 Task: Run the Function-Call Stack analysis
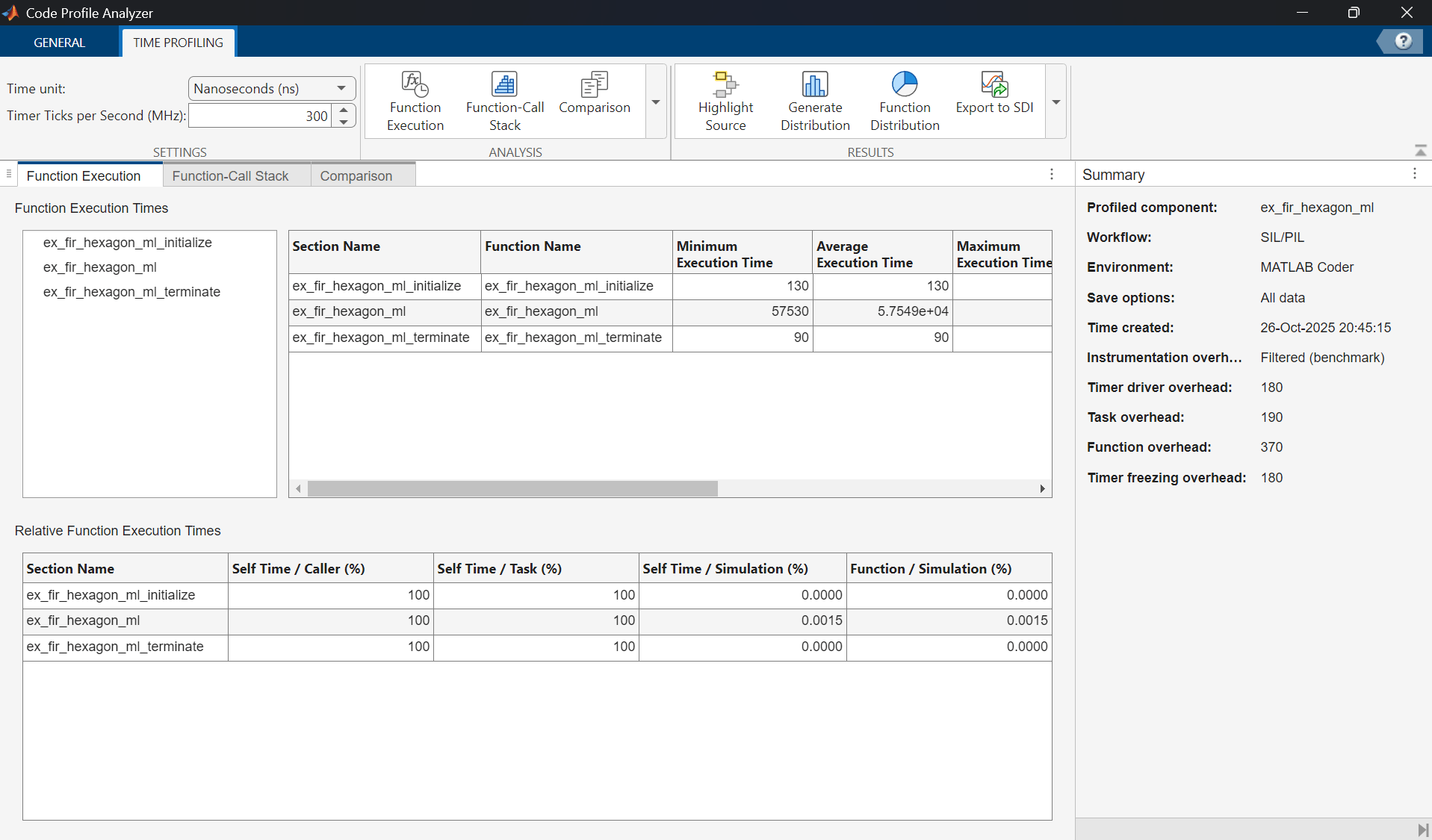(505, 101)
